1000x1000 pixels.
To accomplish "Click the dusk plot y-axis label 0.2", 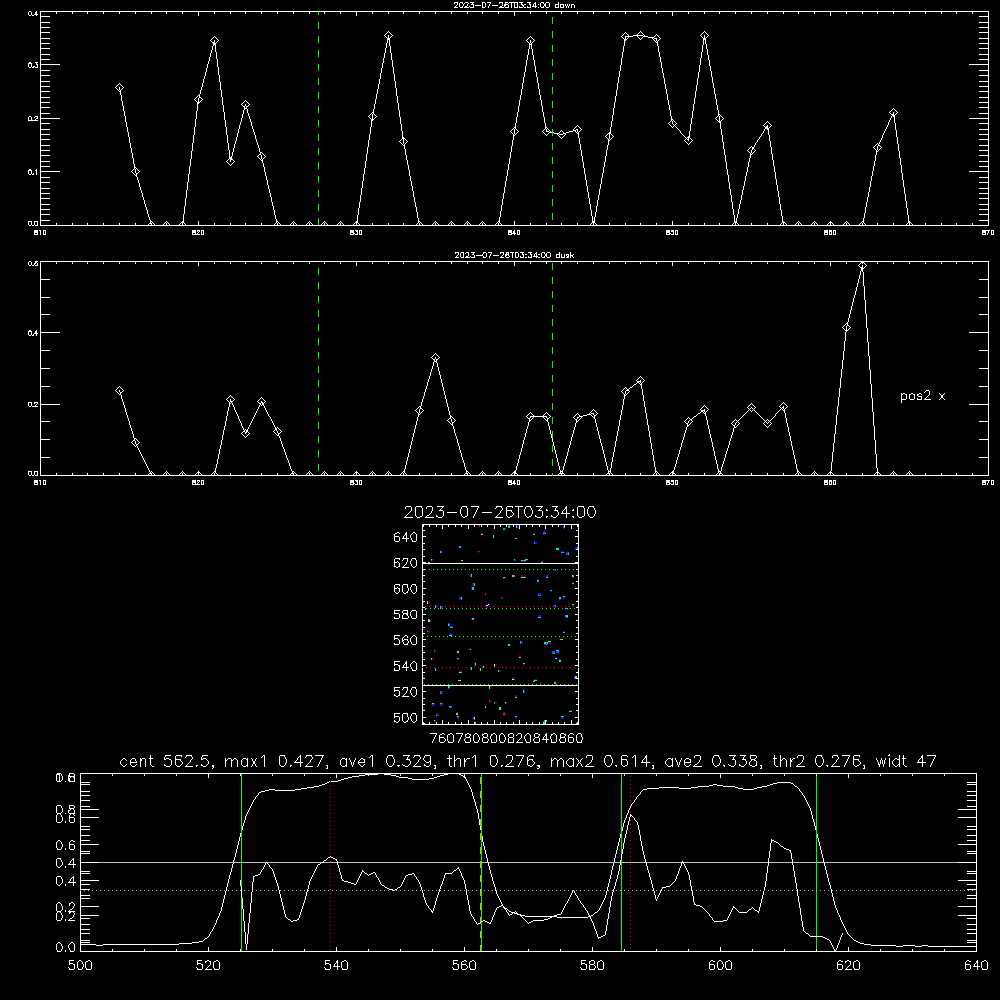I will [33, 404].
